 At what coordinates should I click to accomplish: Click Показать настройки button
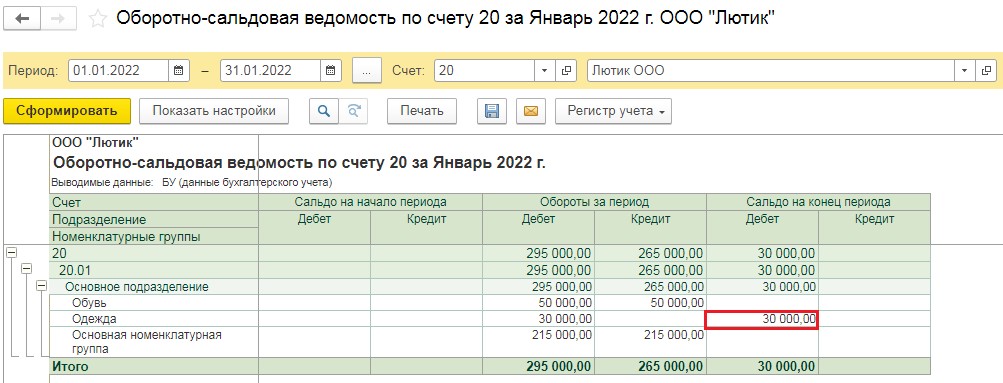pos(214,111)
